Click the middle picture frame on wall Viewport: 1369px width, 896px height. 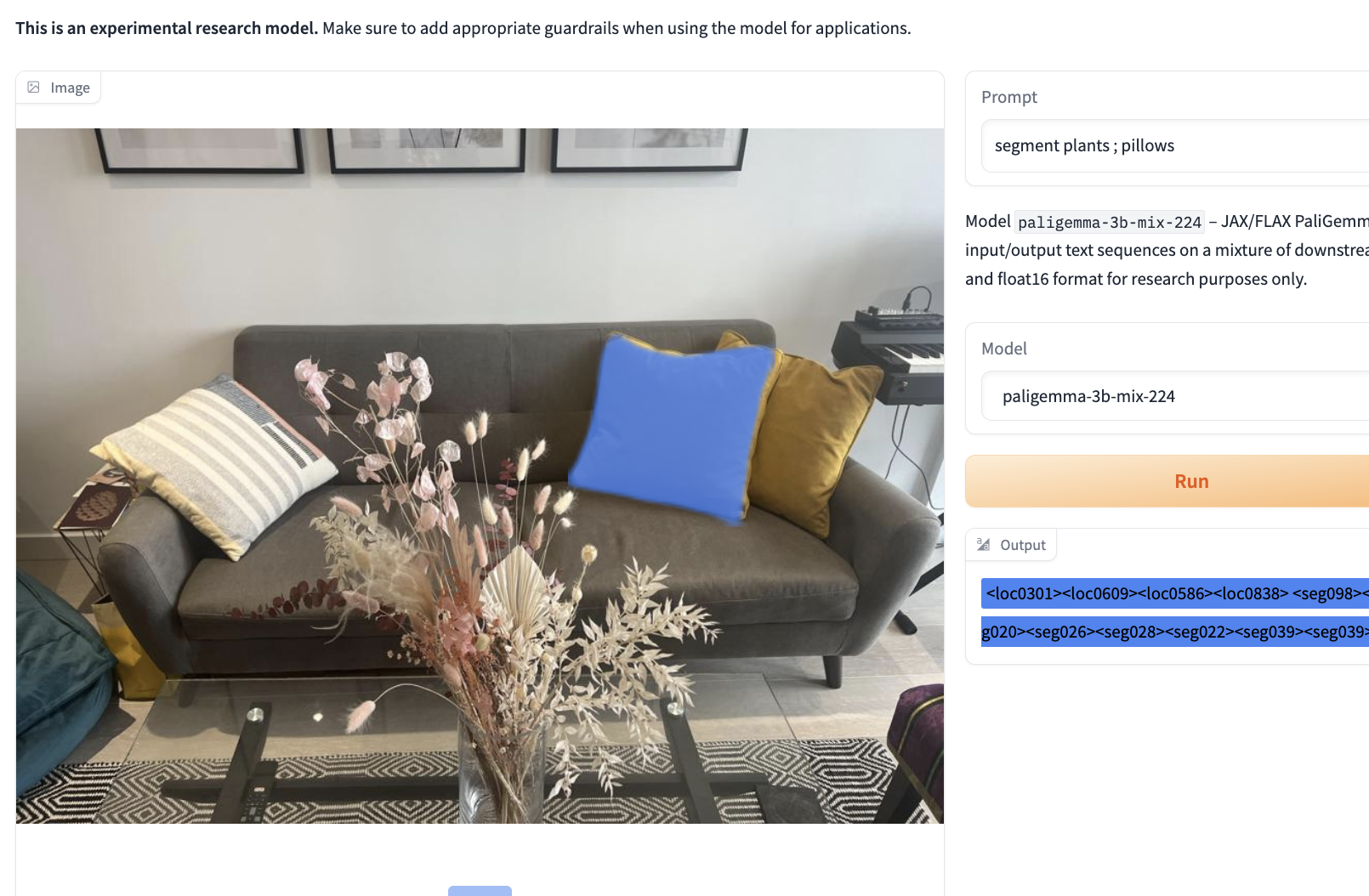point(427,150)
